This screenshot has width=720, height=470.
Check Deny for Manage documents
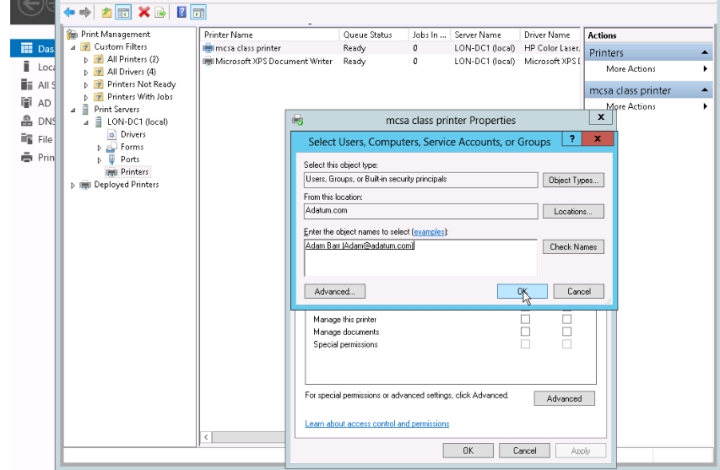coord(567,331)
